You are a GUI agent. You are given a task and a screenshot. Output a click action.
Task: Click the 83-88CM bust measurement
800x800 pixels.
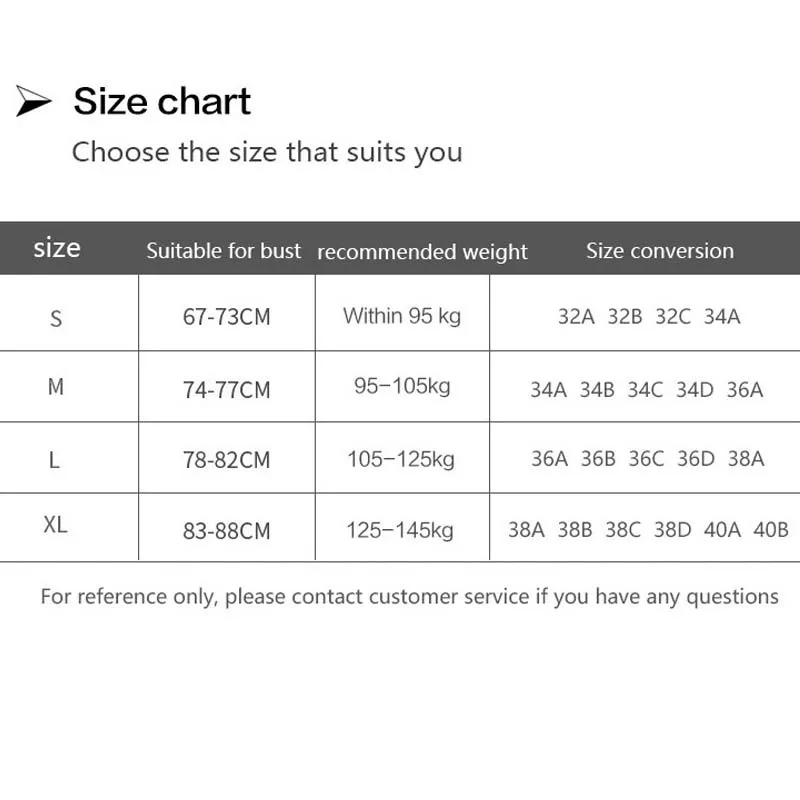[x=227, y=531]
